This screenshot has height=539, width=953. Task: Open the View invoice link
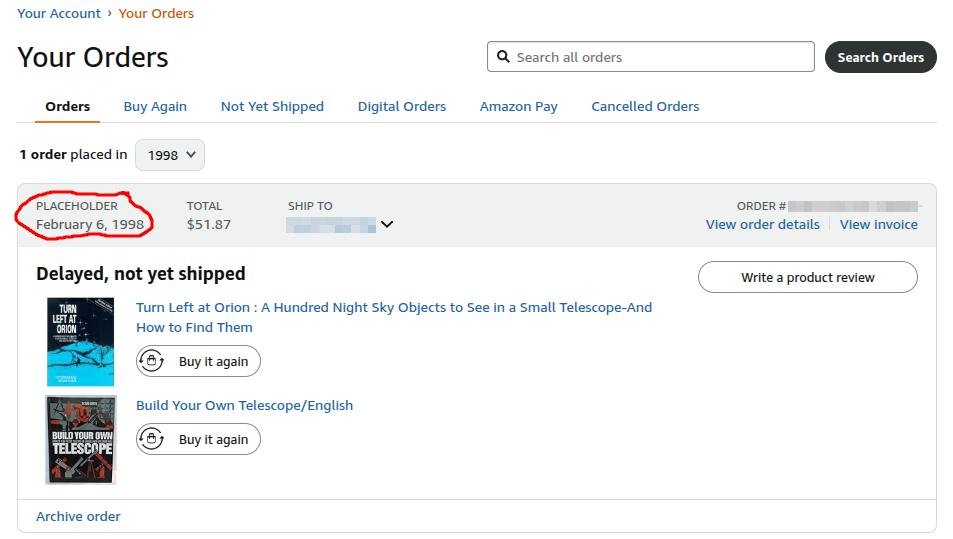pyautogui.click(x=878, y=224)
